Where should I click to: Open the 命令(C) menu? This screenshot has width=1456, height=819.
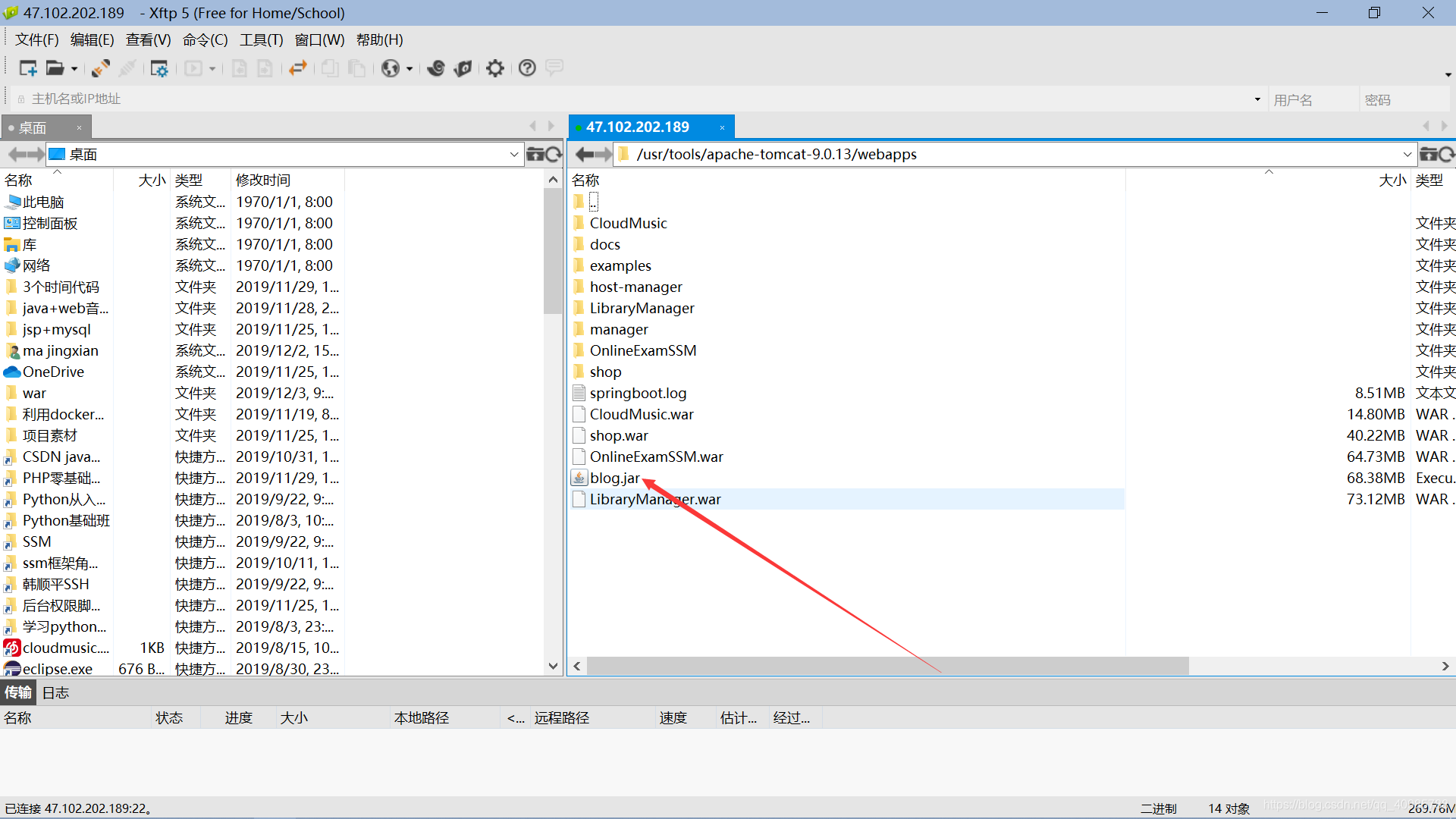point(205,39)
